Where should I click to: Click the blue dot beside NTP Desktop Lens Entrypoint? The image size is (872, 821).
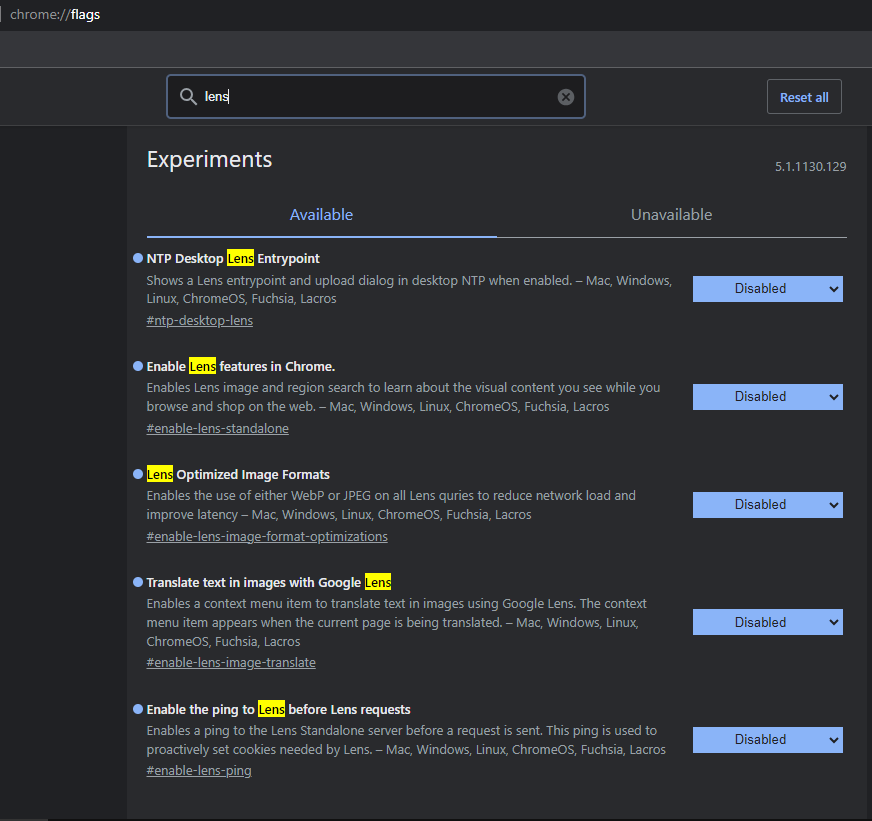[x=138, y=258]
